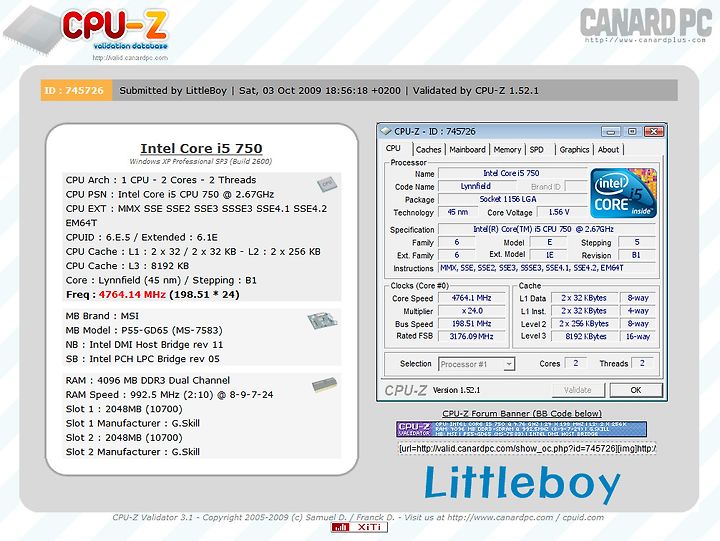Click the Bus Speed 198.51 MHz field
The height and width of the screenshot is (541, 720).
pos(472,324)
